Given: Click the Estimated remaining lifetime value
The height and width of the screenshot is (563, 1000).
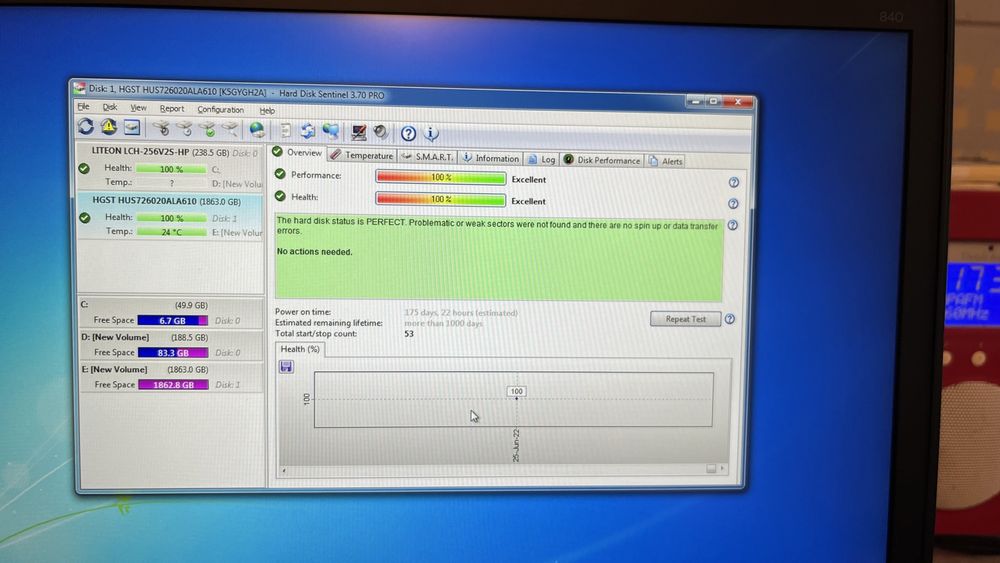Looking at the screenshot, I should tap(443, 323).
